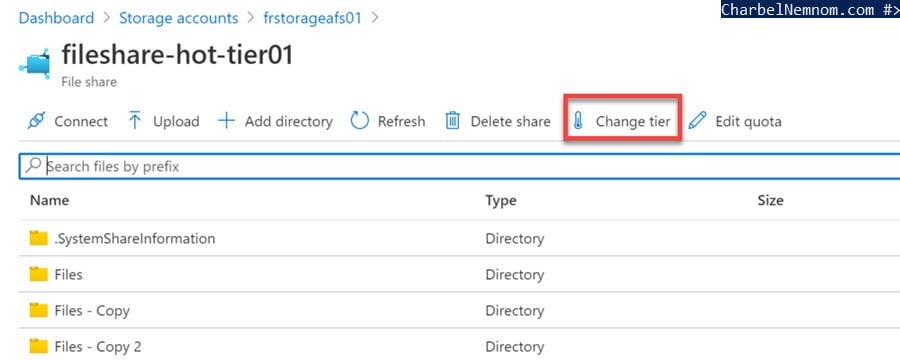Click the Edit quota label

click(x=748, y=122)
